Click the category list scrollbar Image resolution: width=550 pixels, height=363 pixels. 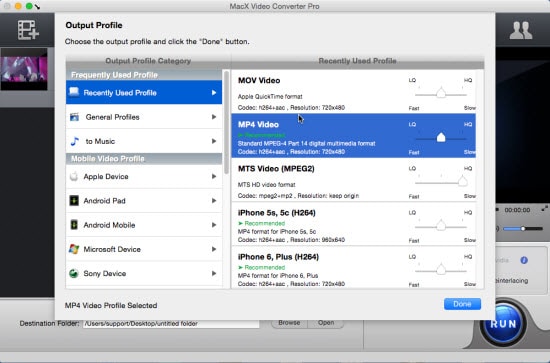(x=226, y=122)
